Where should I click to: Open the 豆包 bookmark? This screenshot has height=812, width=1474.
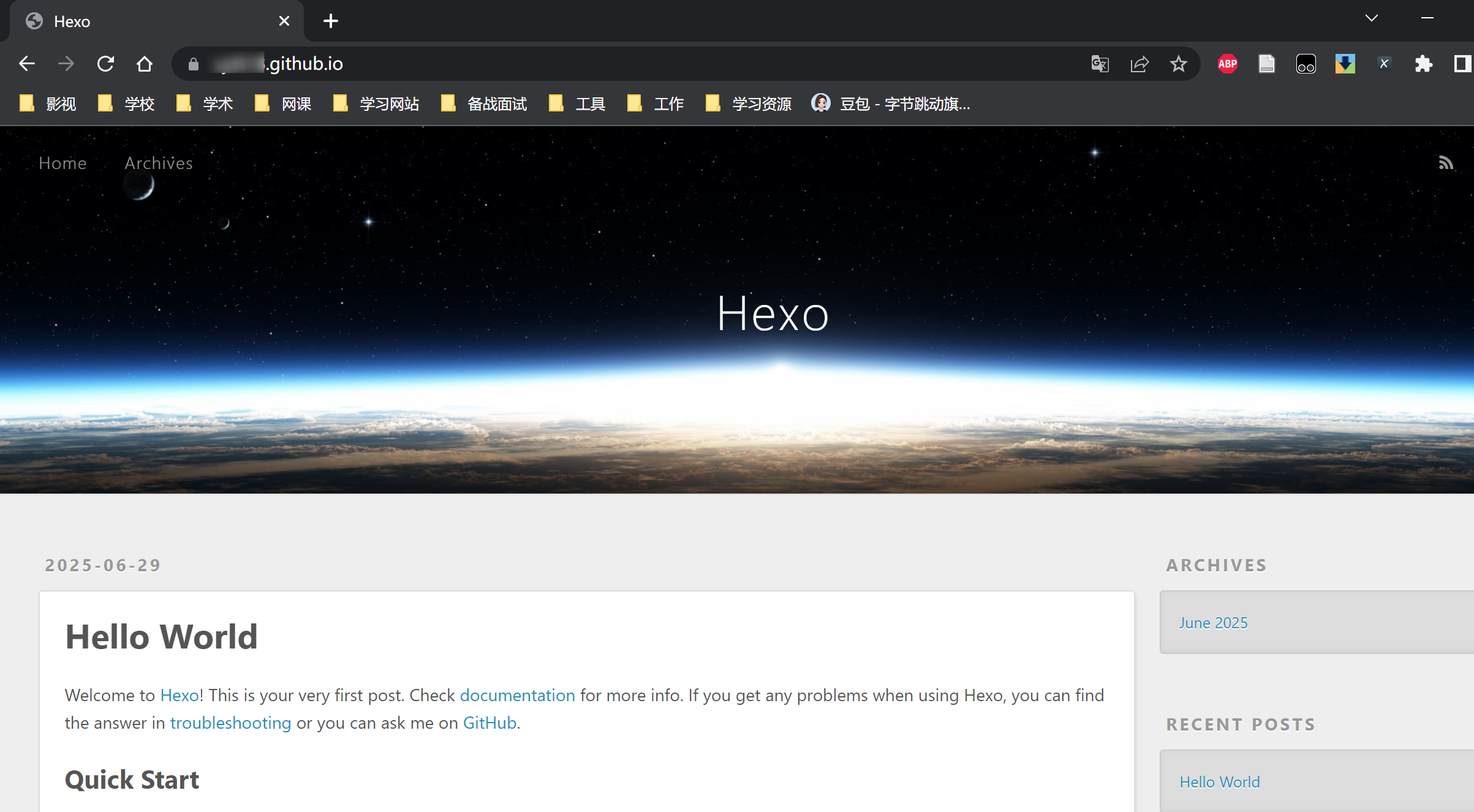click(891, 103)
